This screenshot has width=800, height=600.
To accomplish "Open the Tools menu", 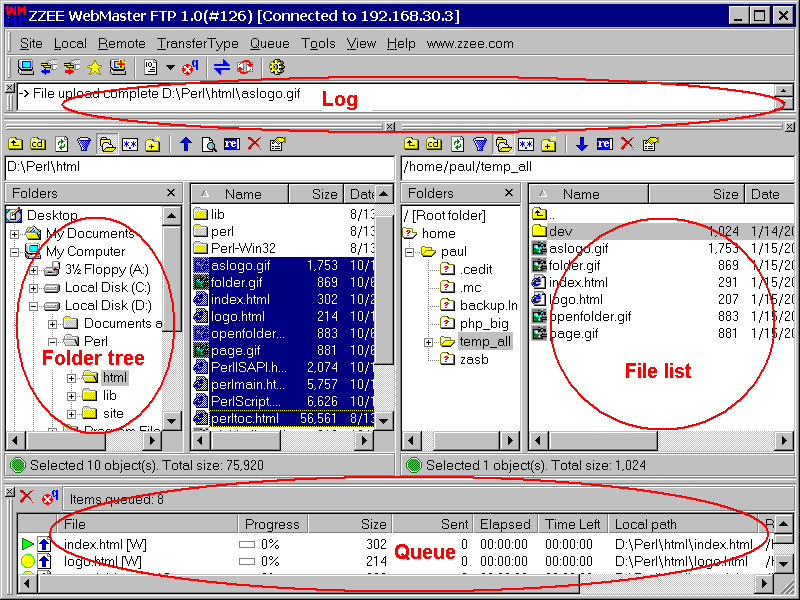I will [318, 44].
